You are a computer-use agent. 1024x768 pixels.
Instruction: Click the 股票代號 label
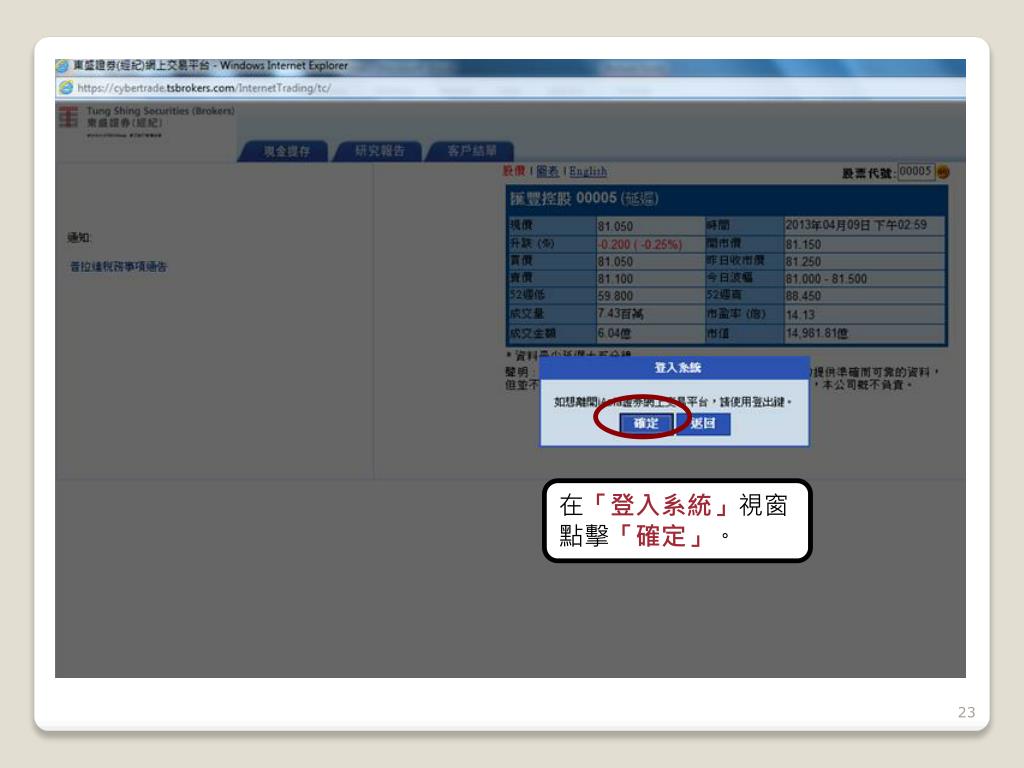click(x=868, y=173)
